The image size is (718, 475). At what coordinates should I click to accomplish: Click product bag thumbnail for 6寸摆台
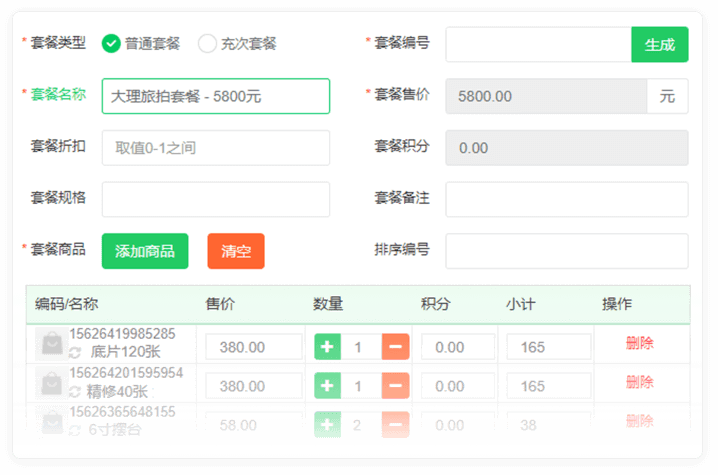52,422
